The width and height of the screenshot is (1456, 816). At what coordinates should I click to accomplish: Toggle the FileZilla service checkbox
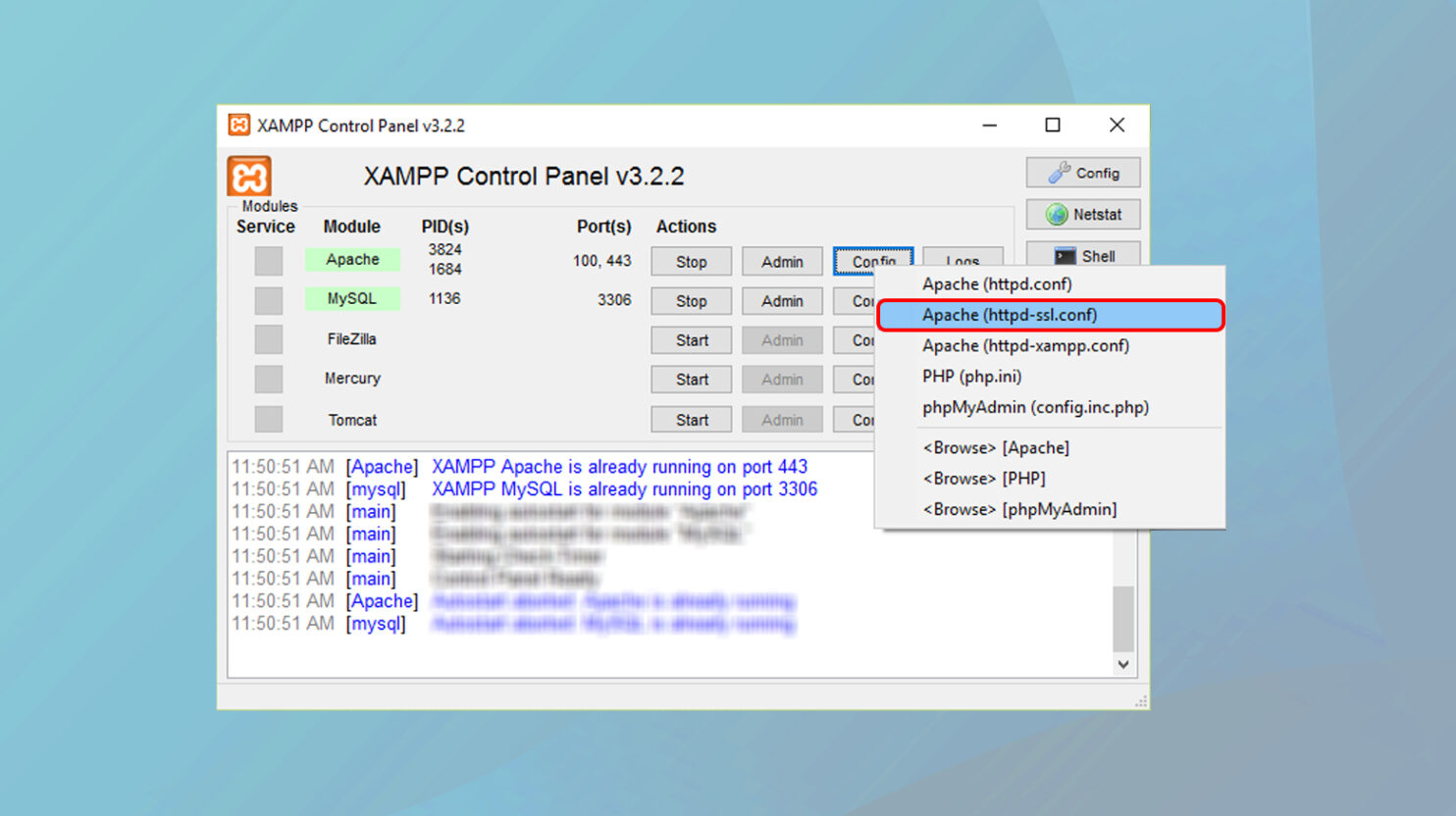(x=268, y=339)
